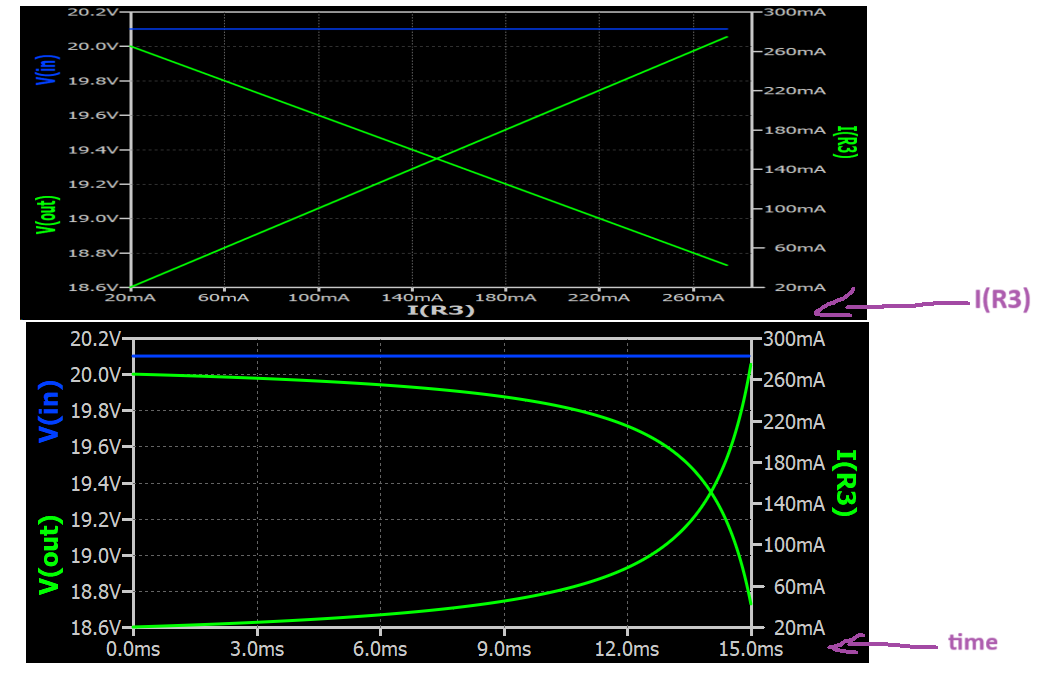This screenshot has width=1053, height=680.
Task: Click the 180mA tick on top plot's right axis
Action: (795, 130)
